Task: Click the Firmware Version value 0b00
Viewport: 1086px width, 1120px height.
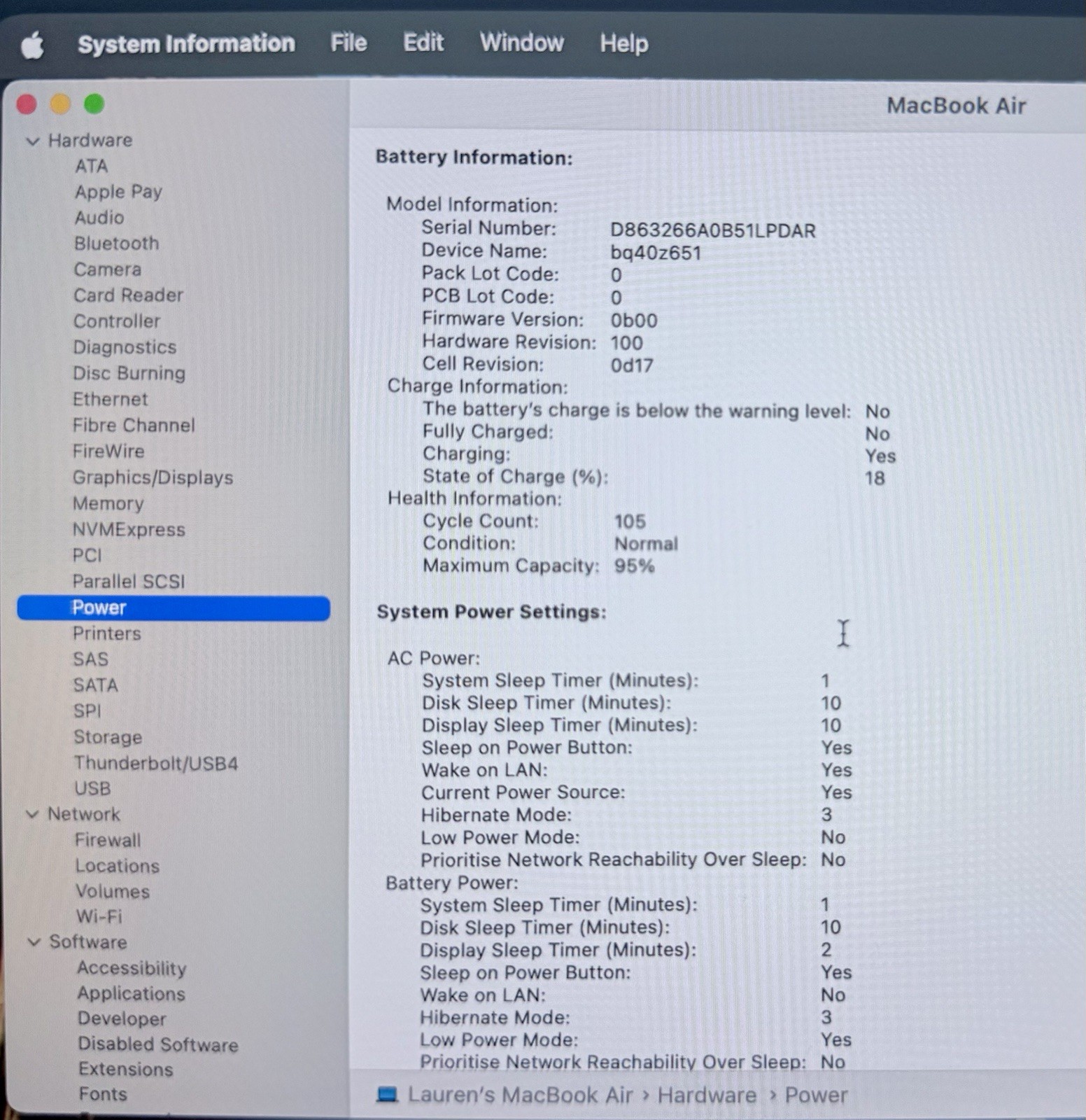Action: [x=634, y=321]
